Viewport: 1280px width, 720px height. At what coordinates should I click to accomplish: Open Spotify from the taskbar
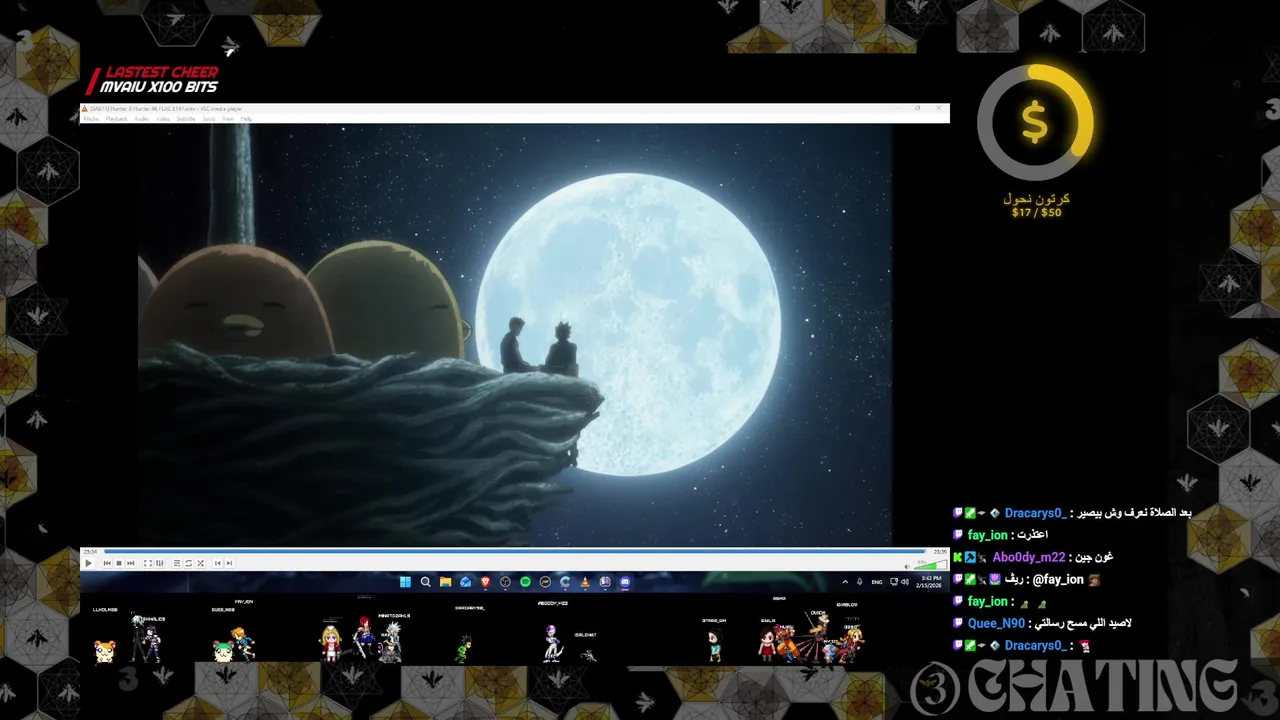coord(525,582)
